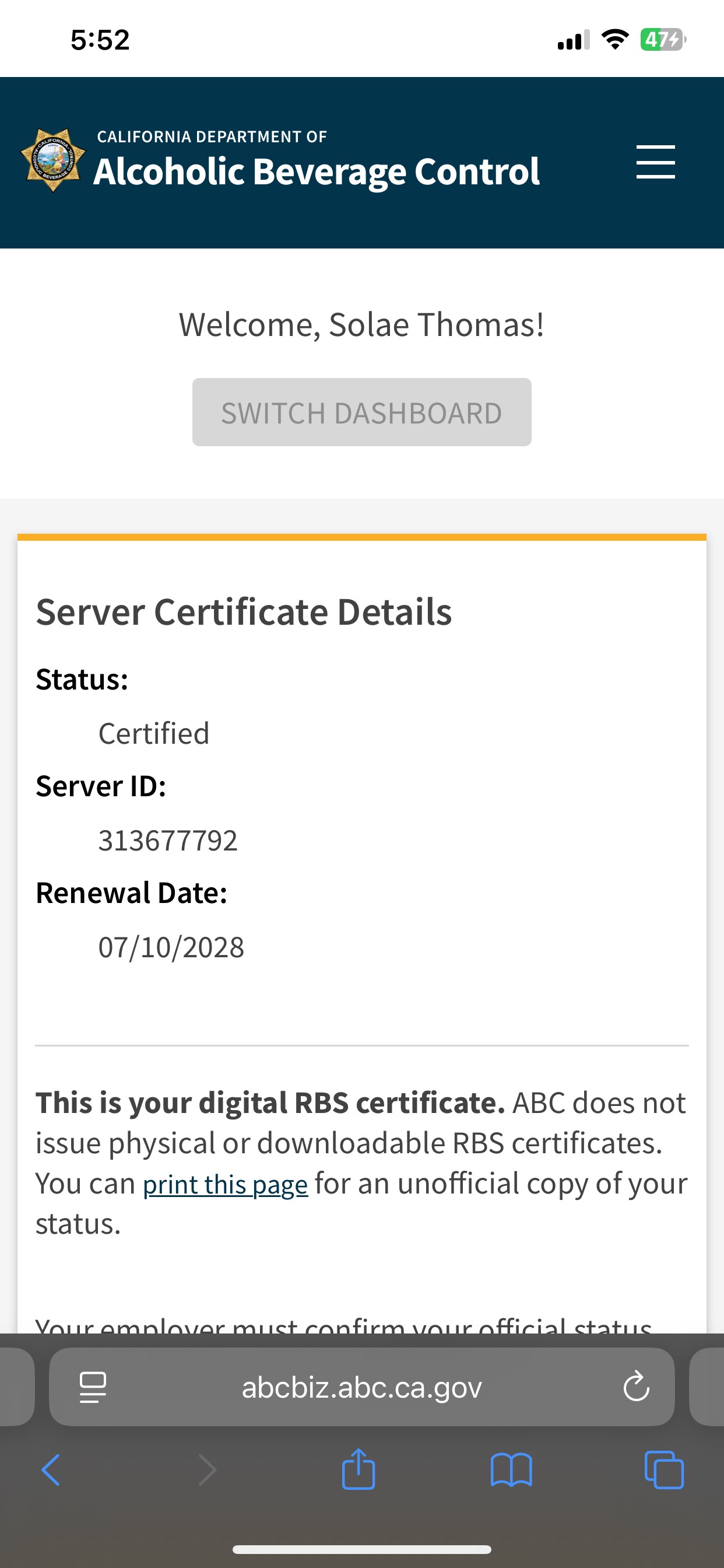The height and width of the screenshot is (1568, 724).
Task: Tap the home indicator bar at bottom
Action: [x=361, y=1549]
